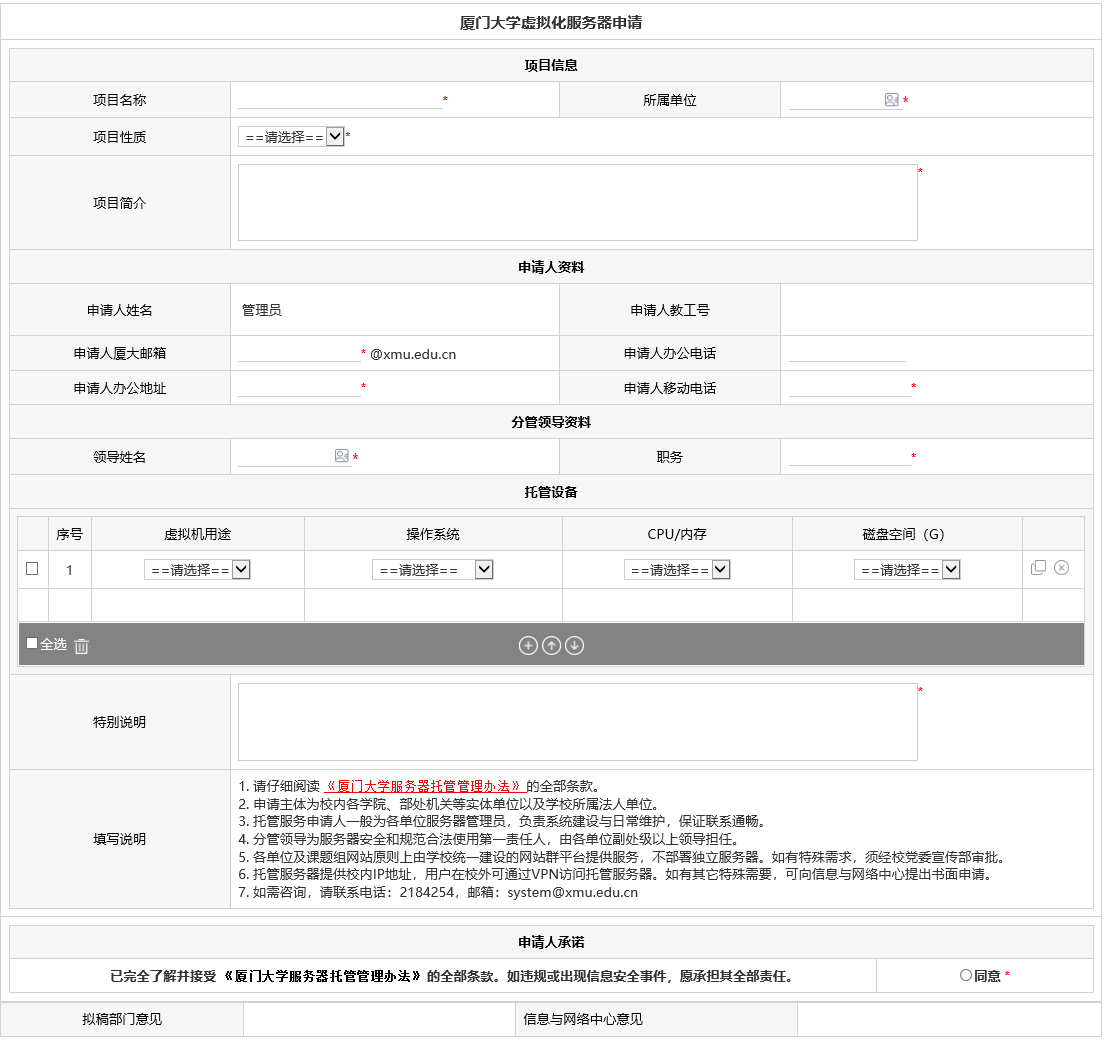Add a new row with the plus icon

(x=528, y=646)
